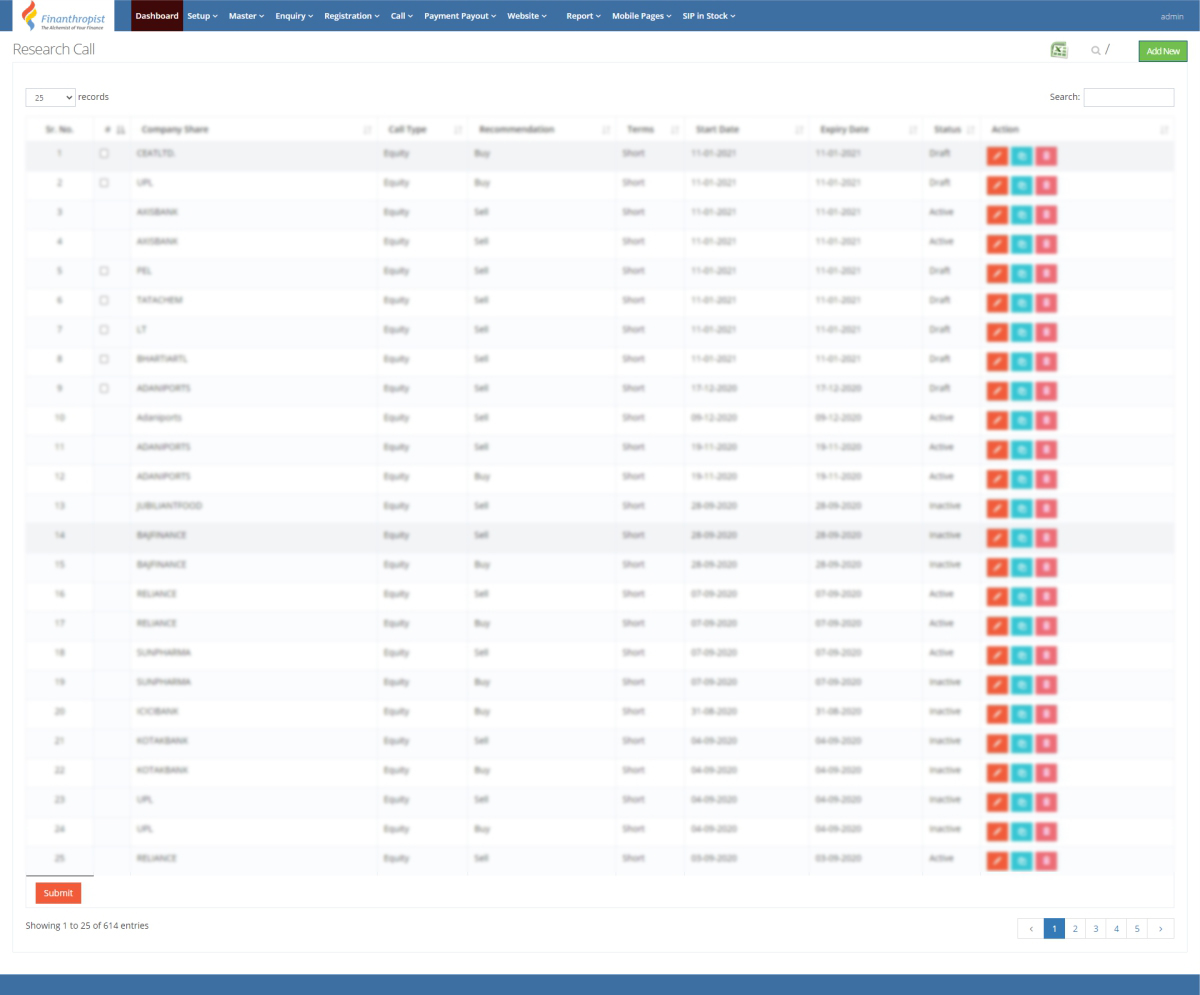
Task: Select page 4 in pagination
Action: pos(1117,928)
